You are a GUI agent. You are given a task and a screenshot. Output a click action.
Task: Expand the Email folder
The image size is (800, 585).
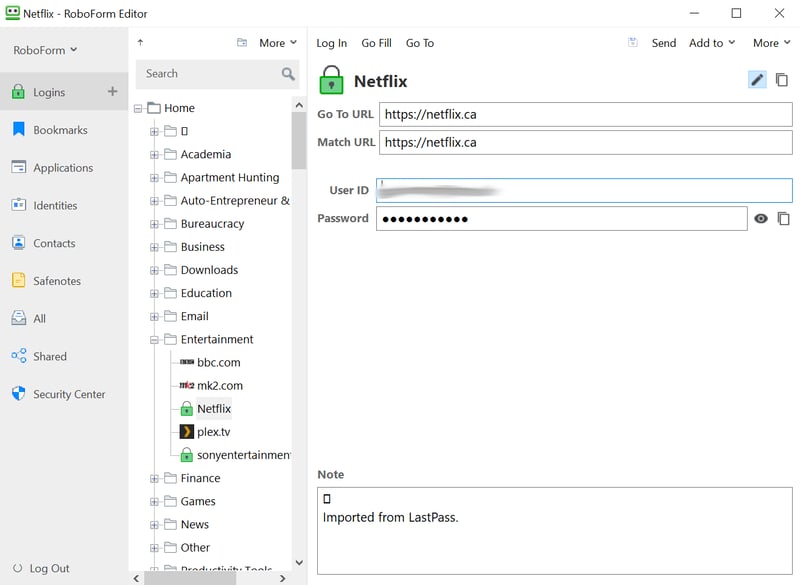tap(154, 317)
